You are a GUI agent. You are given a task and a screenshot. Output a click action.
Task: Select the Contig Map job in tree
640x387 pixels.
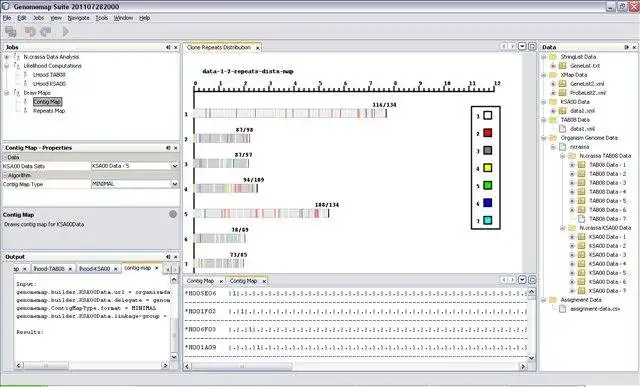47,102
